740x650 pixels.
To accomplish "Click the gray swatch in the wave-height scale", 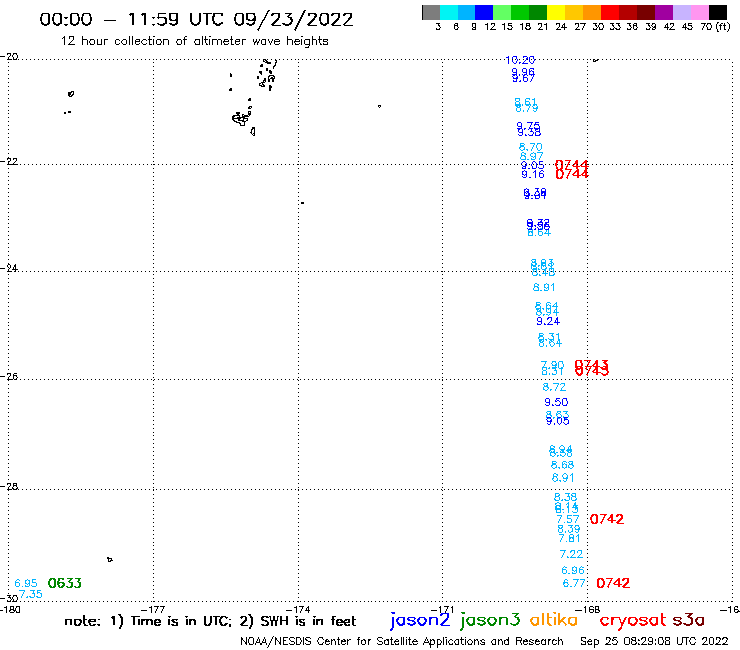I will tap(431, 12).
